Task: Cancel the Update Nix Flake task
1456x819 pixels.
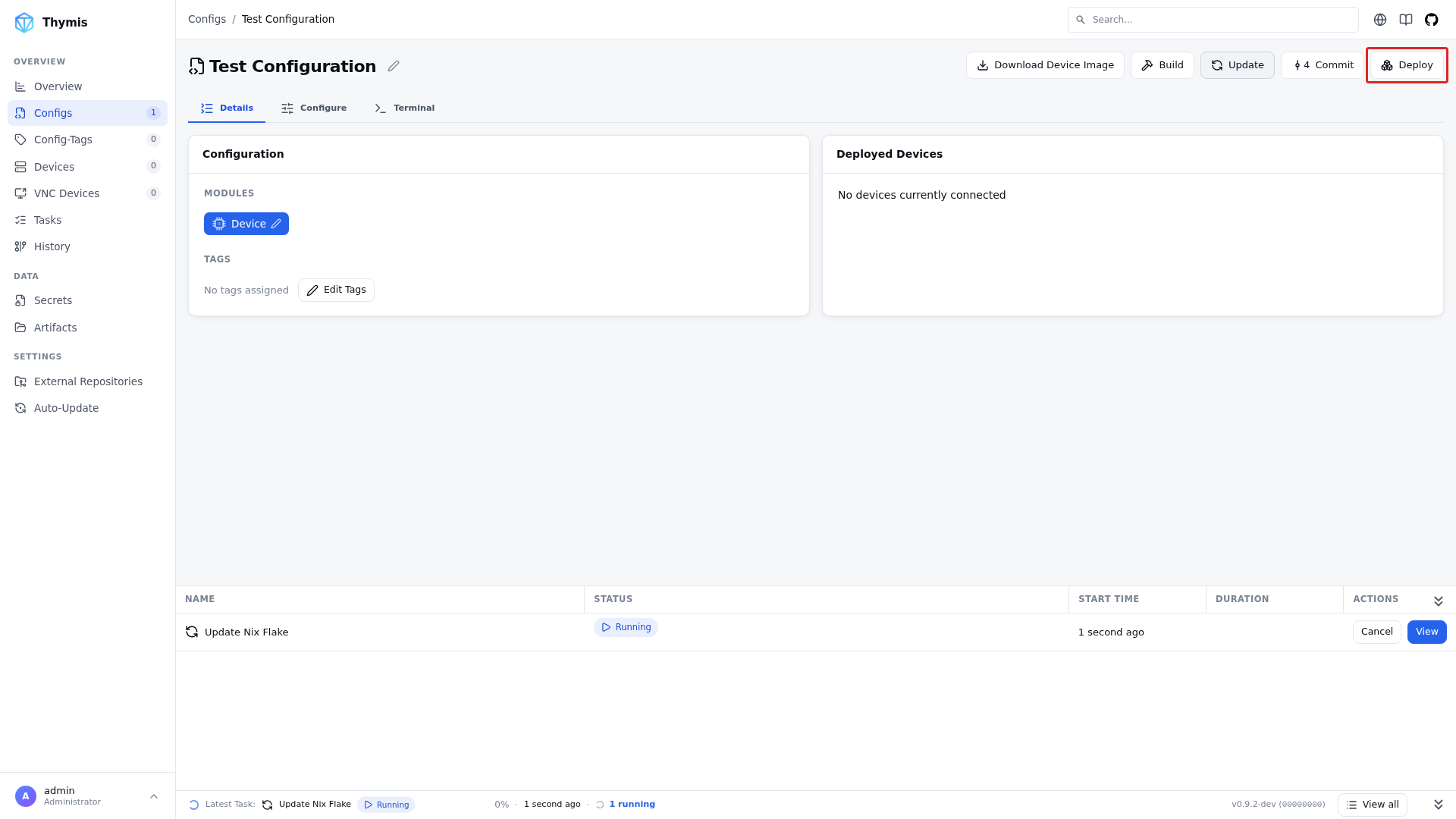Action: [1376, 632]
